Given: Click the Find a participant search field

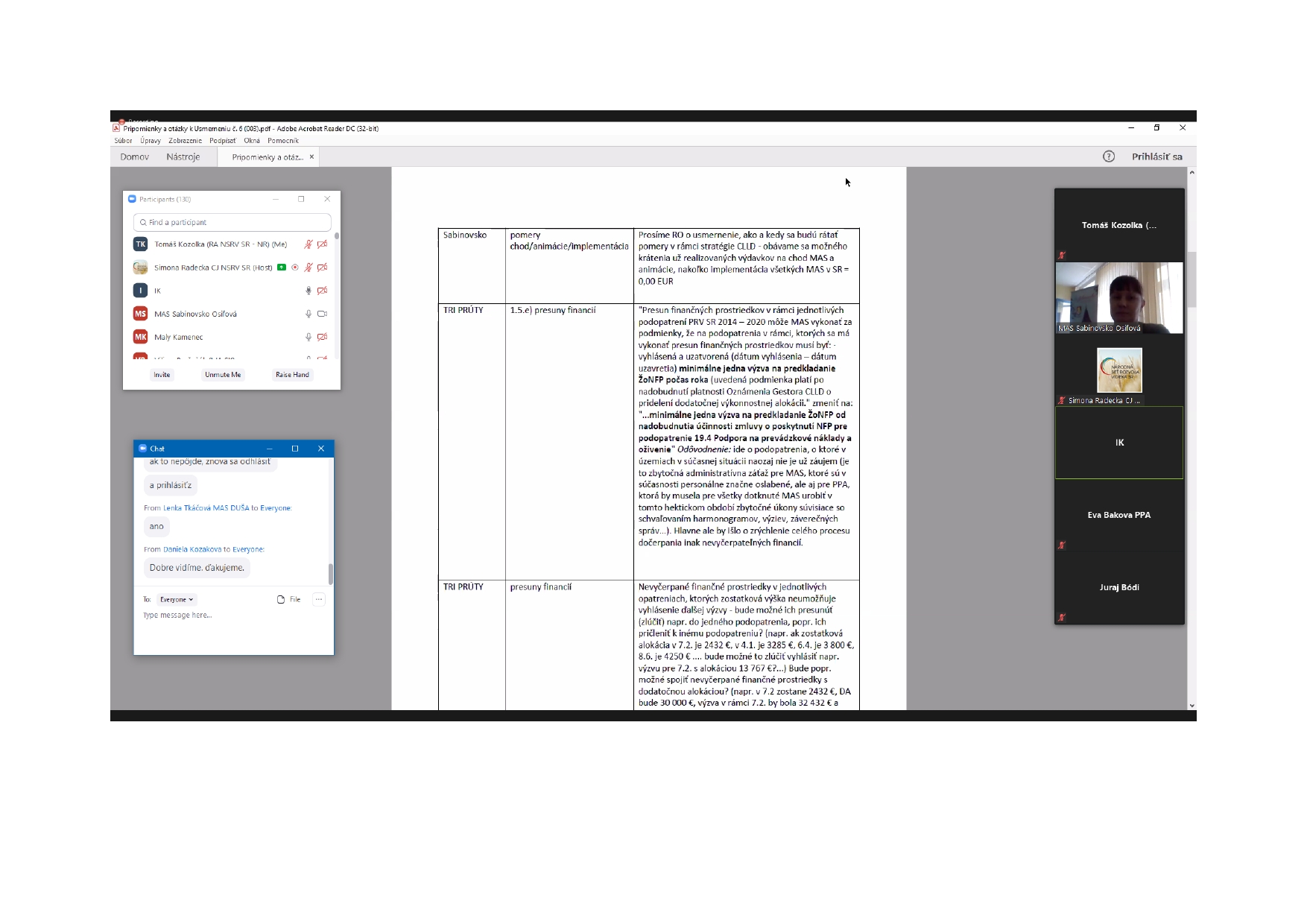Looking at the screenshot, I should point(232,222).
